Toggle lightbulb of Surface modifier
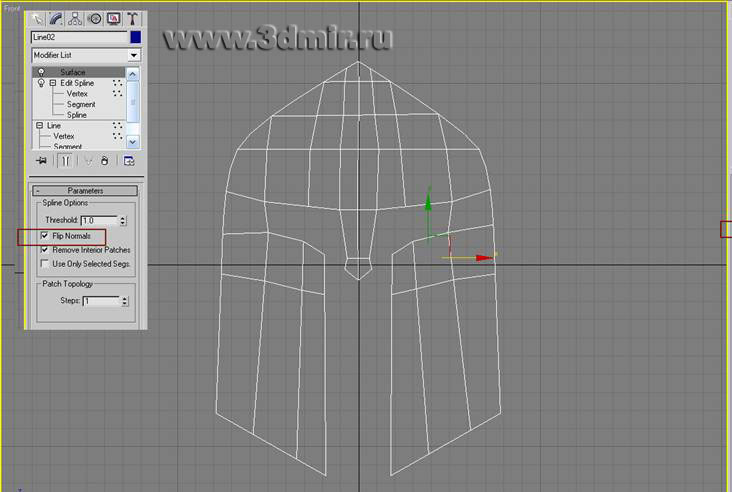This screenshot has width=732, height=492. [41, 72]
